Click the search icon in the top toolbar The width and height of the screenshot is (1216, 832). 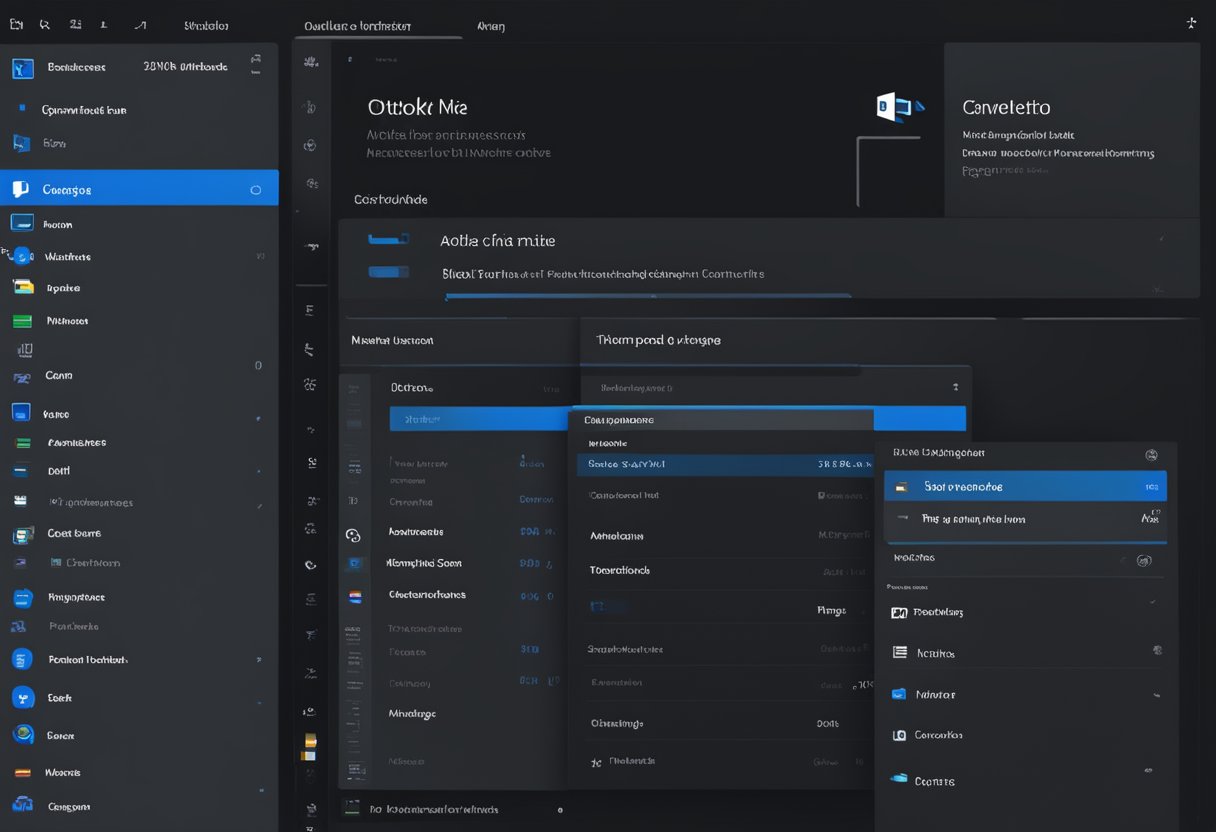[44, 24]
